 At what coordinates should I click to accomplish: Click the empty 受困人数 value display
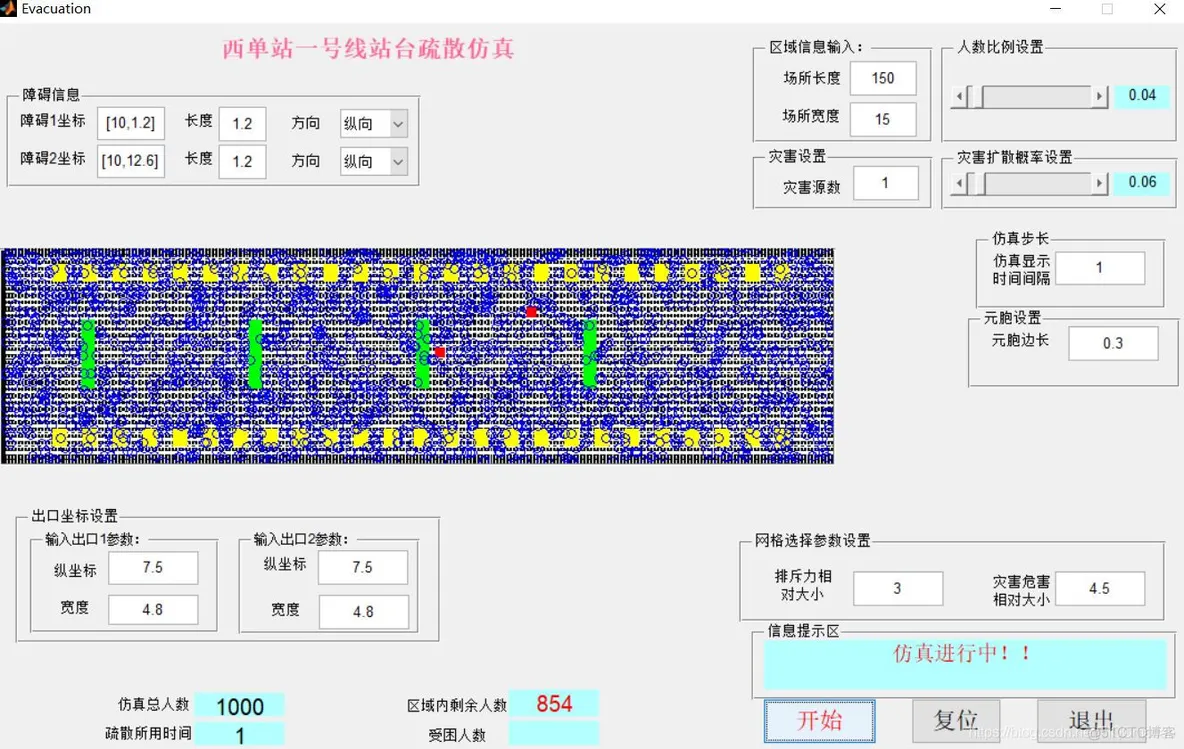pyautogui.click(x=553, y=733)
